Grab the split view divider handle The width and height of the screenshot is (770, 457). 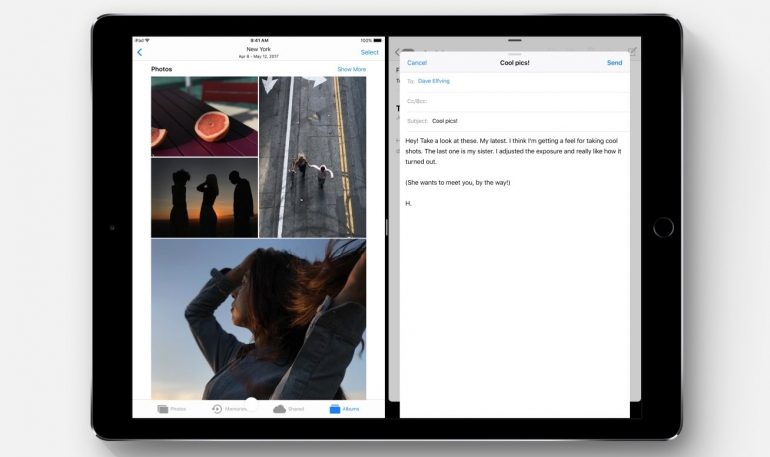tap(386, 227)
